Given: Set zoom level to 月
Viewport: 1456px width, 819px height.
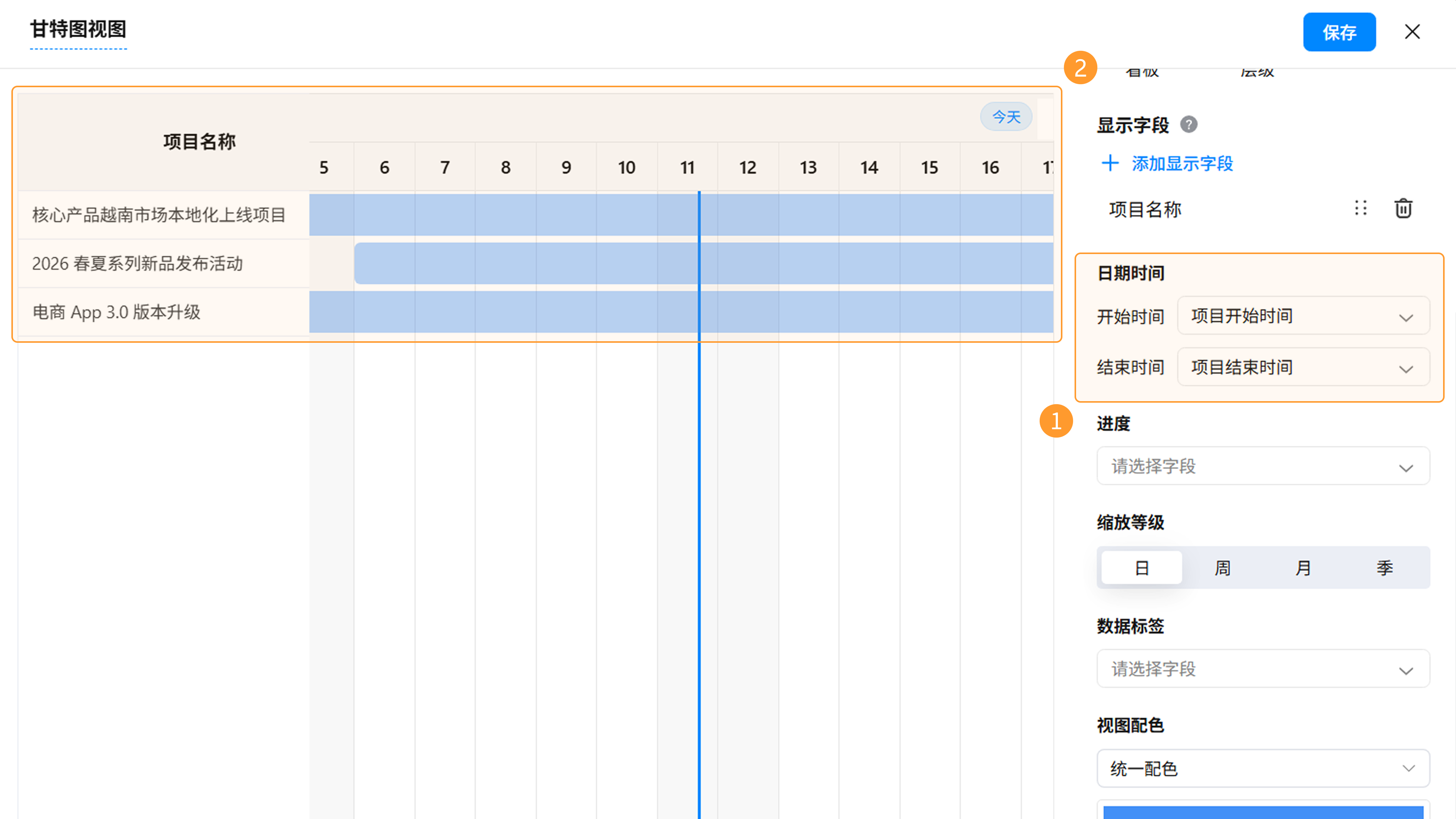Looking at the screenshot, I should tap(1304, 568).
